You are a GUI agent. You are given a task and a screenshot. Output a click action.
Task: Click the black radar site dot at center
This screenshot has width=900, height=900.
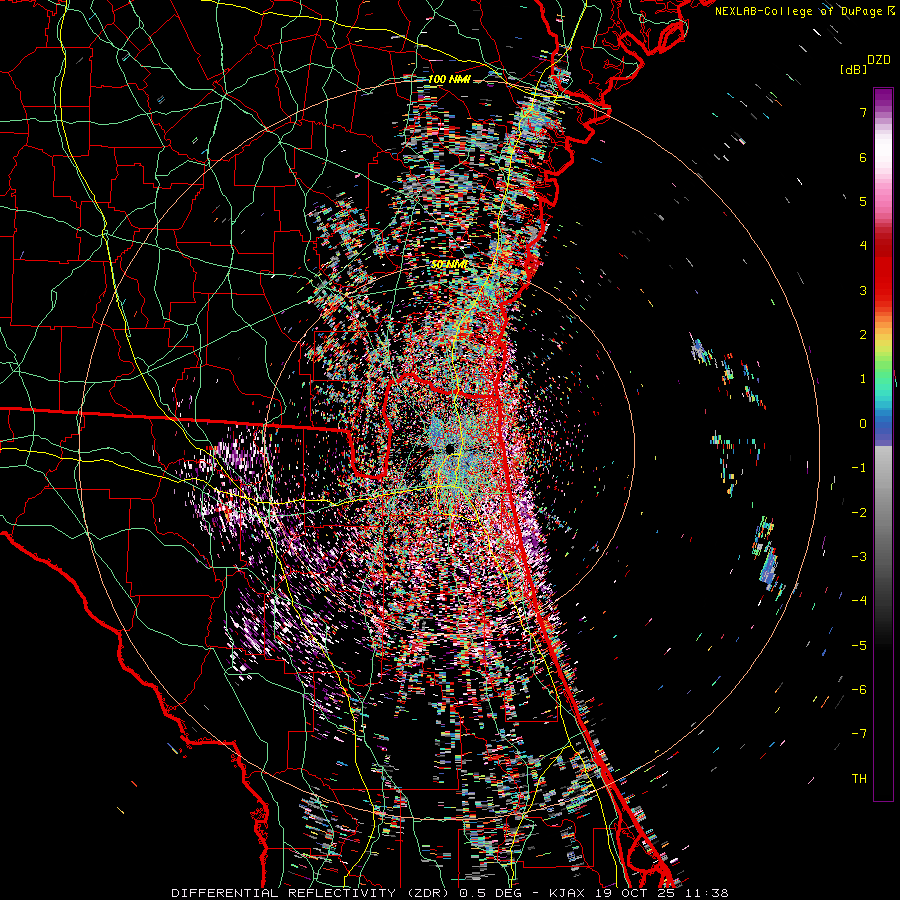click(x=449, y=448)
